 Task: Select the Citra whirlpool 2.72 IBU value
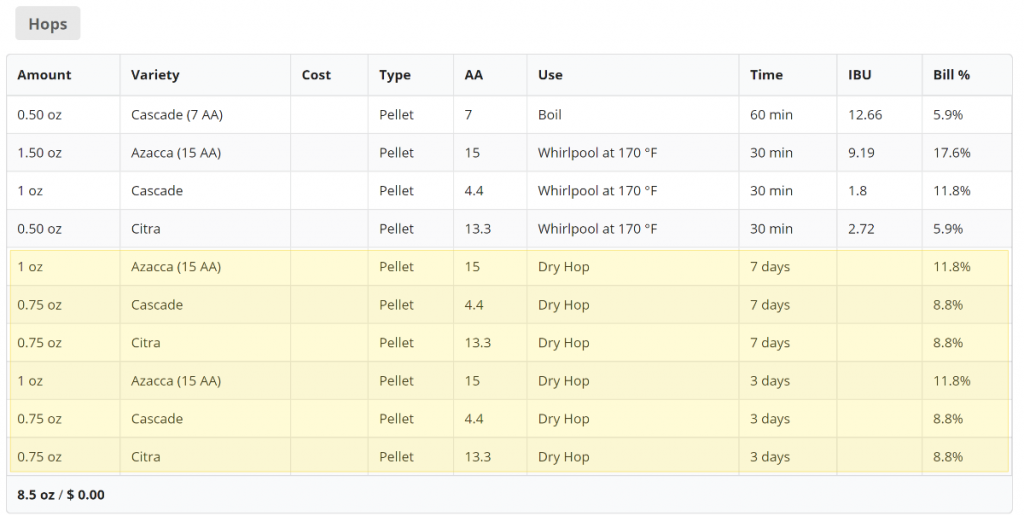[x=861, y=229]
